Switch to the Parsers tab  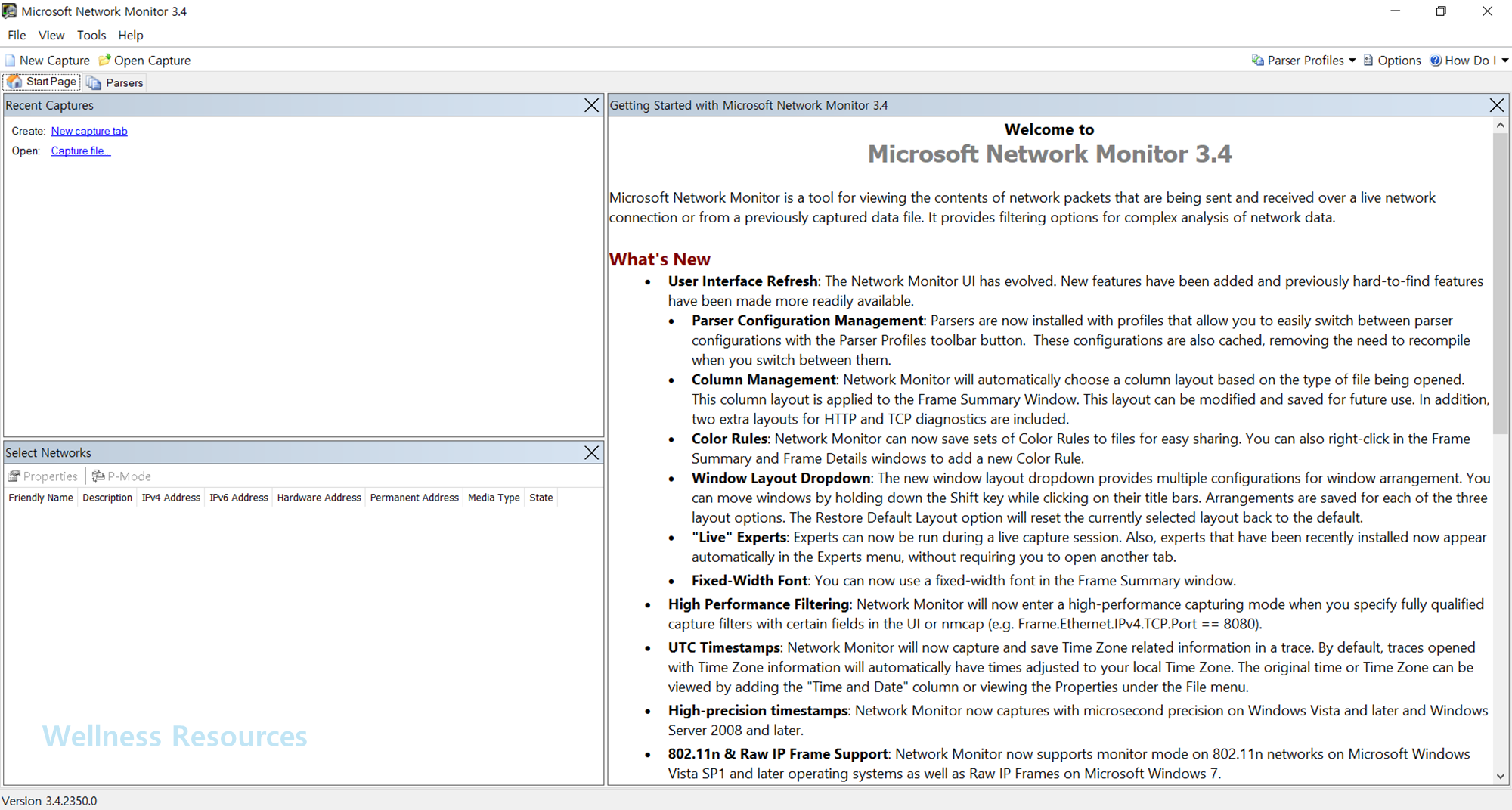(x=115, y=82)
